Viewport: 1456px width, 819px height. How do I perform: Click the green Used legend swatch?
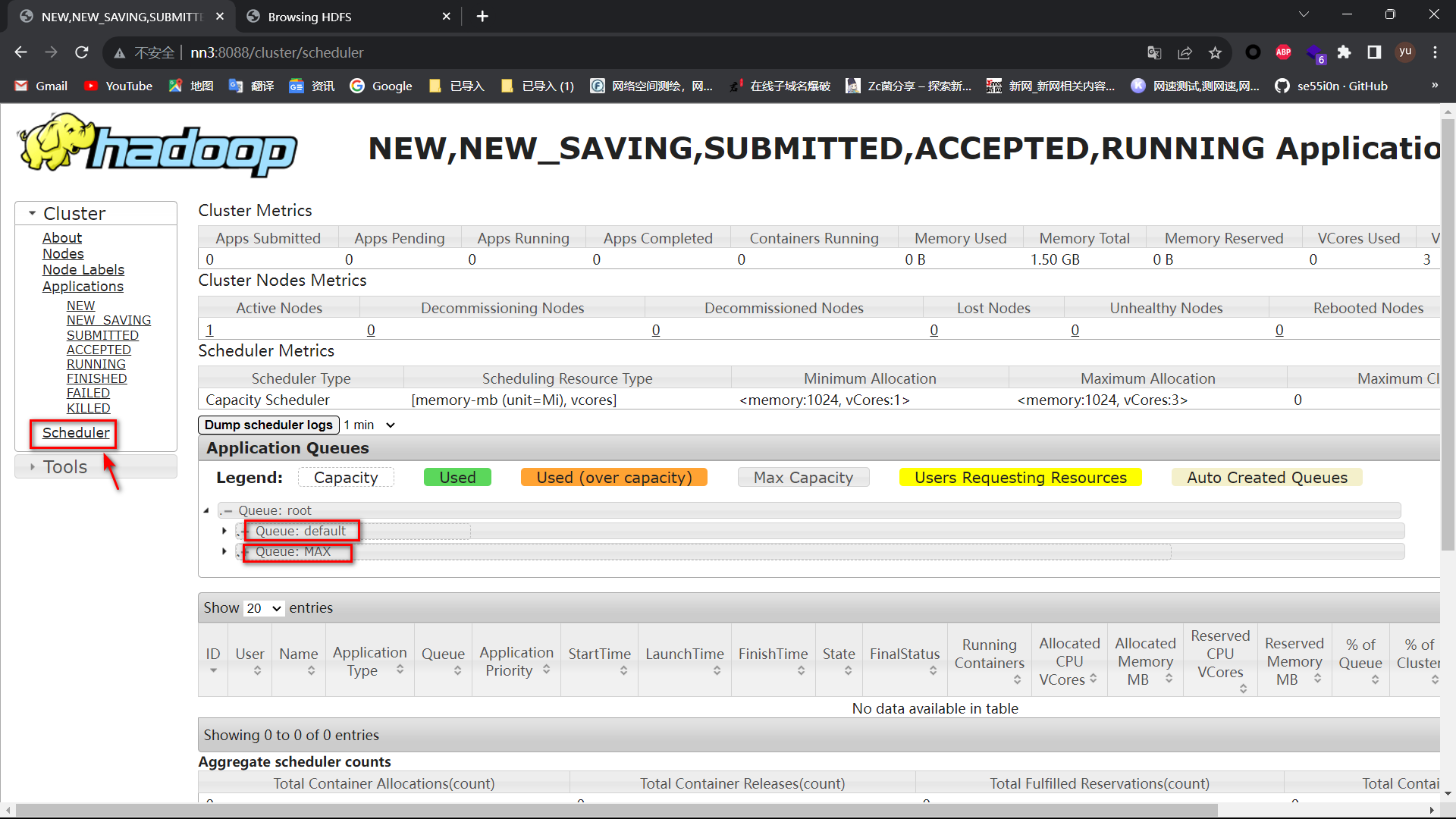(457, 478)
